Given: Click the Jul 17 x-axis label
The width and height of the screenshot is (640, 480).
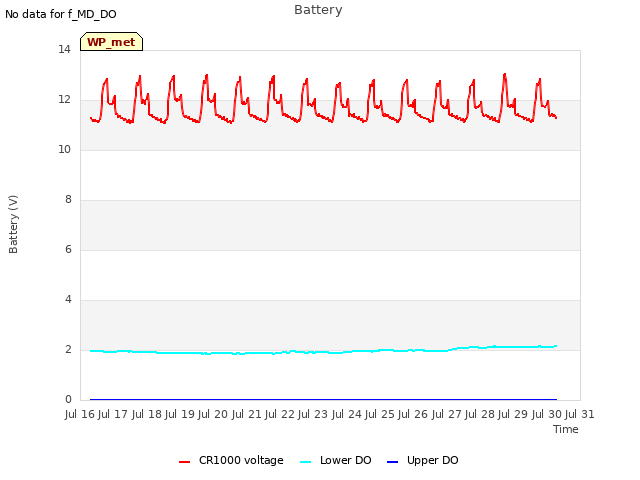Looking at the screenshot, I should [x=113, y=414].
